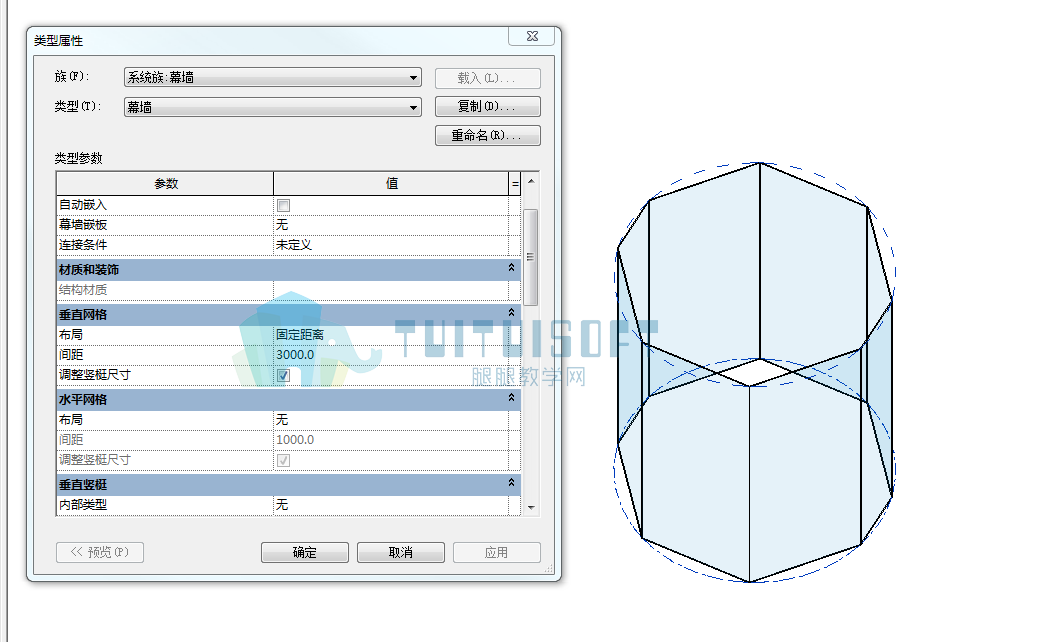The height and width of the screenshot is (642, 1057).
Task: Select the 连接条件 value 未定义
Action: click(x=391, y=245)
